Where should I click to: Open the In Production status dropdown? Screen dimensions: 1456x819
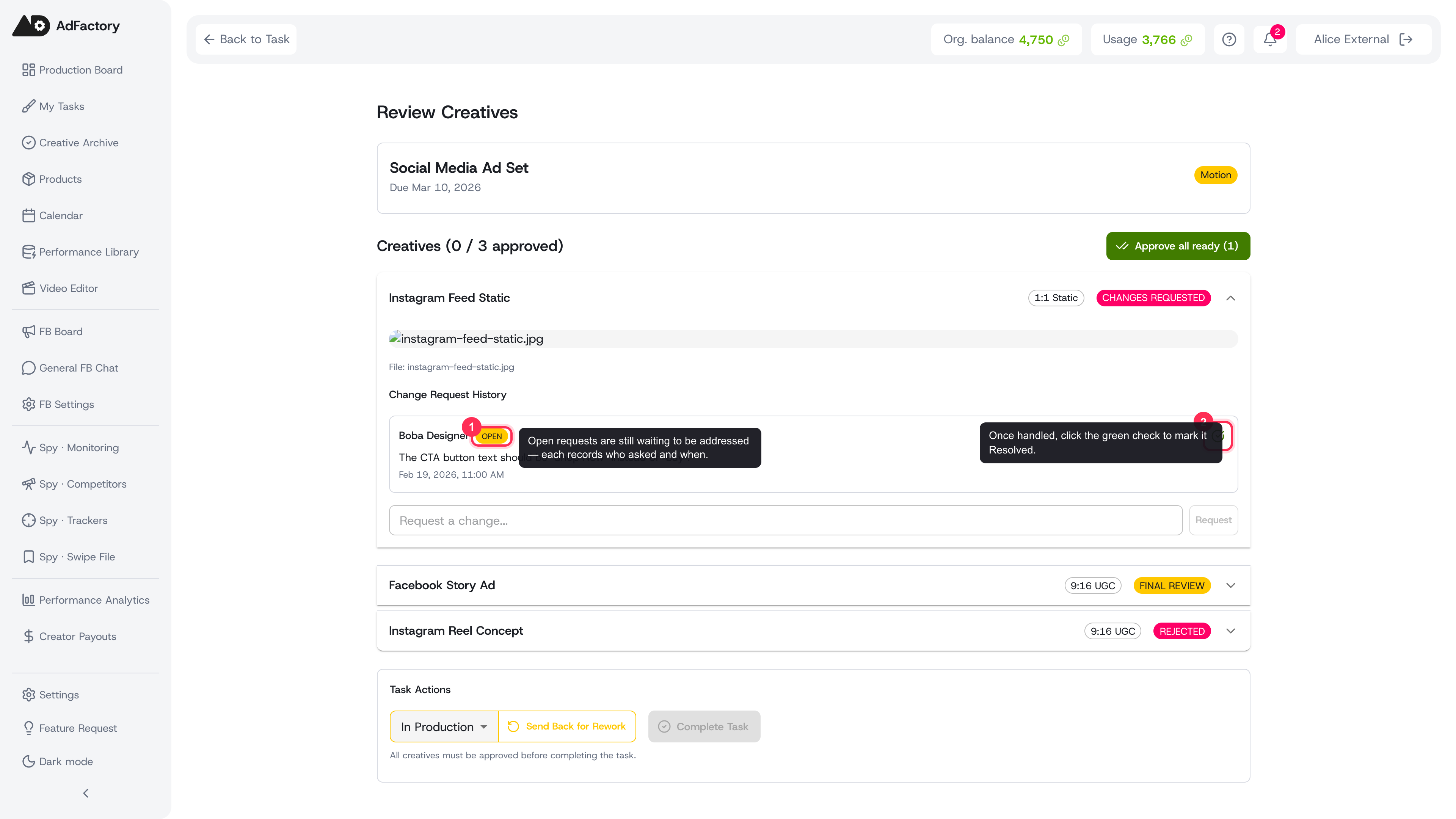pos(444,727)
